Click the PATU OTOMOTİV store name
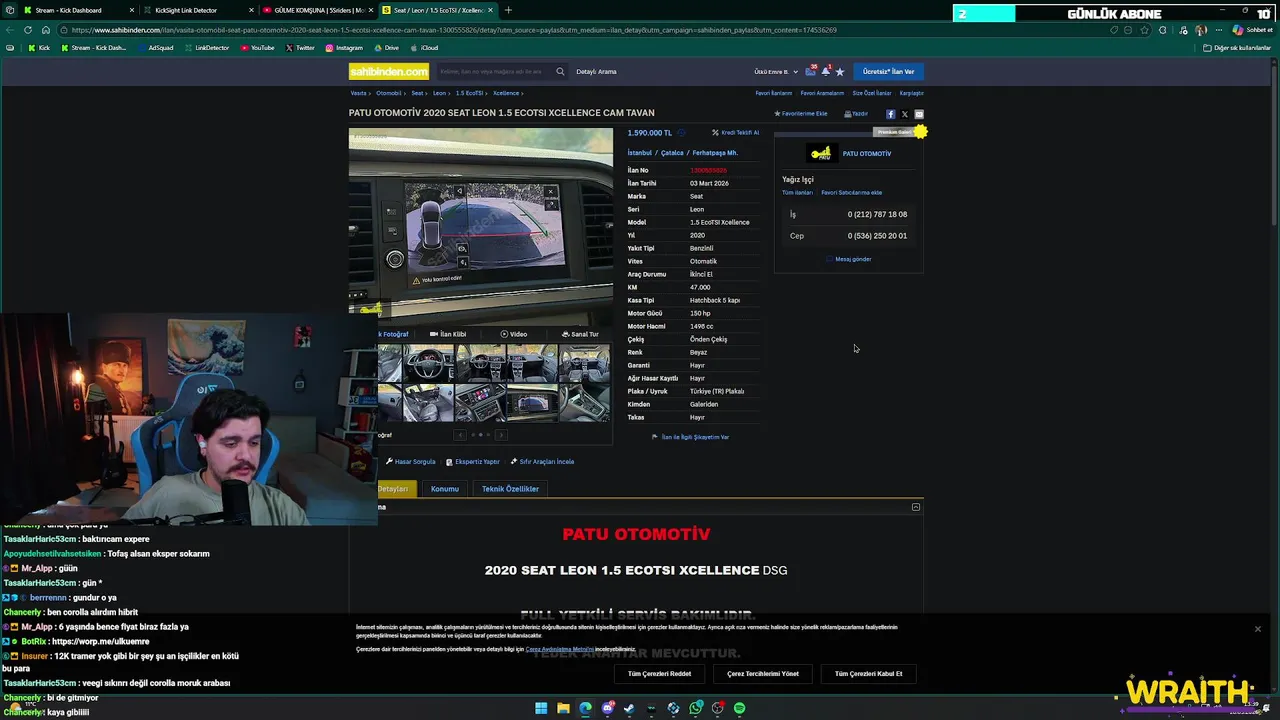Image resolution: width=1280 pixels, height=720 pixels. click(x=867, y=154)
